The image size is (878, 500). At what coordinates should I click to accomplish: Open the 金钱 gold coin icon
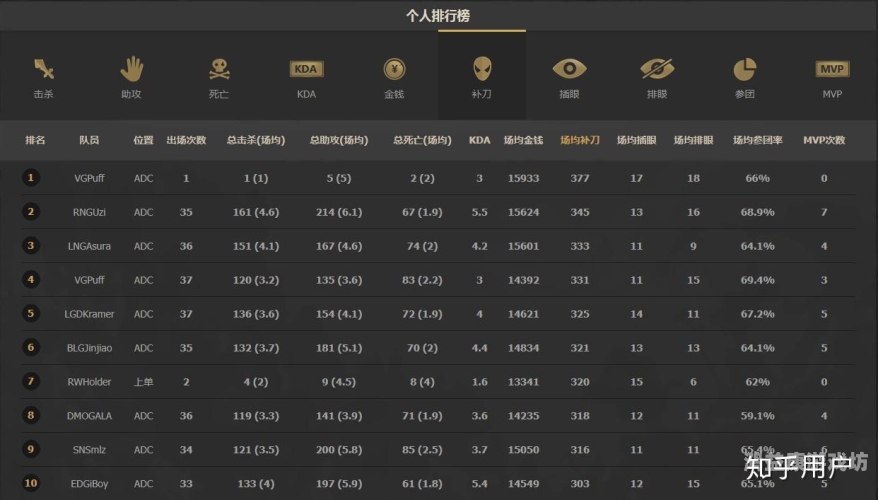(x=394, y=69)
